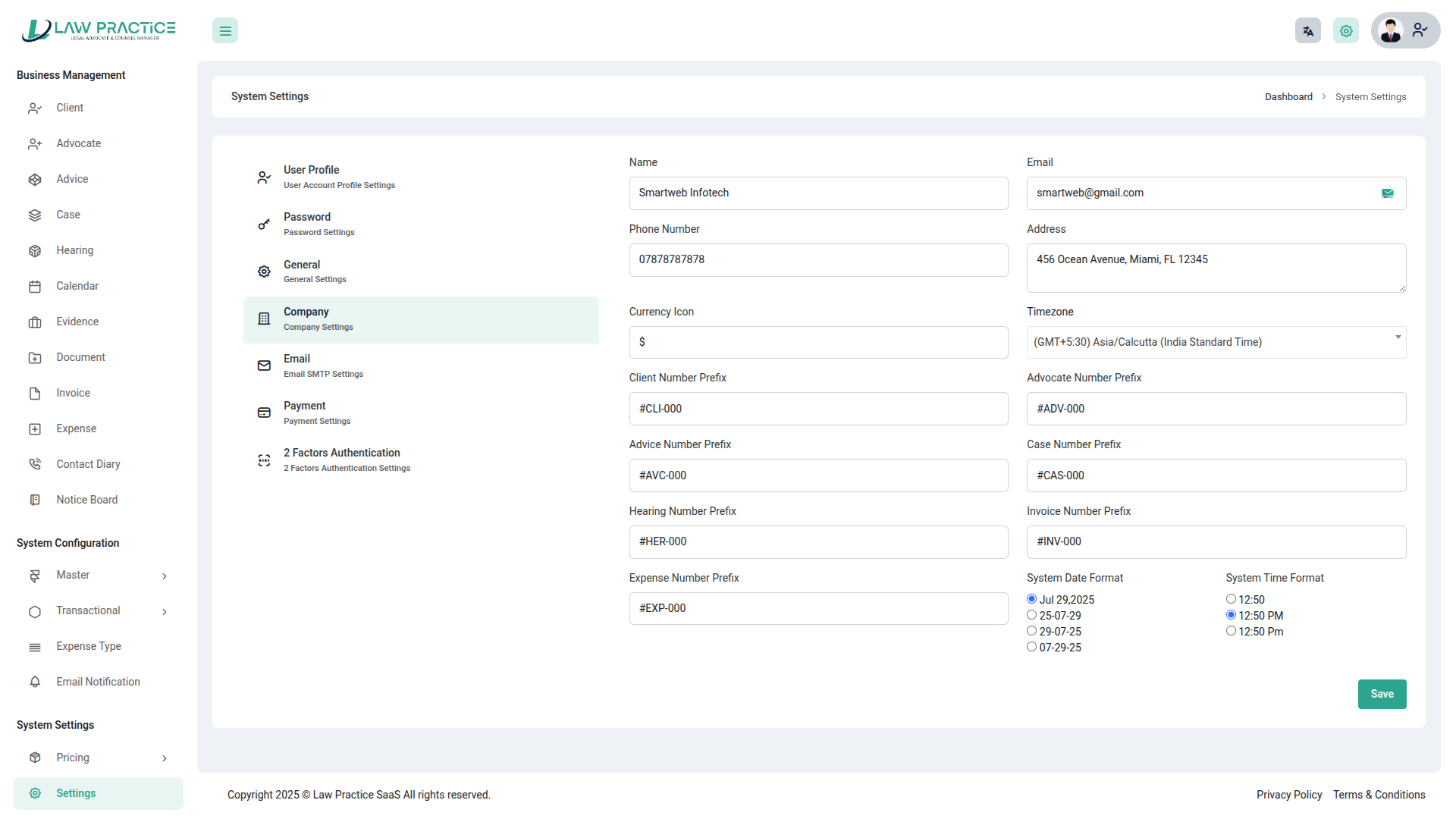1456x819 pixels.
Task: Open the language translation icon
Action: 1307,31
